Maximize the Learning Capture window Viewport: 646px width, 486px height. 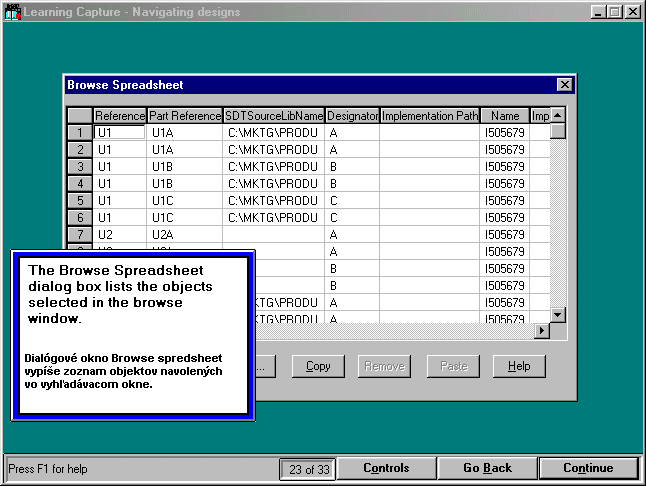pos(615,12)
